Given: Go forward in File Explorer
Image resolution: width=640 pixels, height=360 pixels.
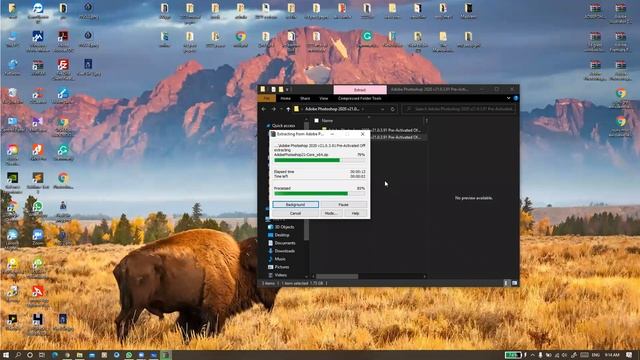Looking at the screenshot, I should (x=273, y=109).
